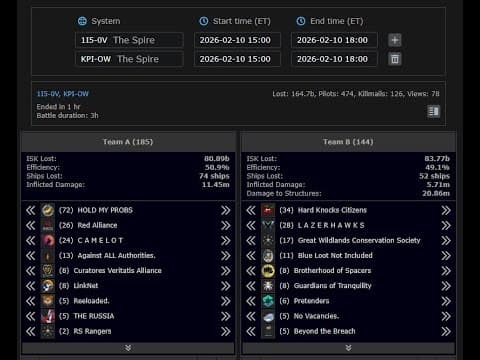Move LinkNet with left arrows

click(31, 286)
